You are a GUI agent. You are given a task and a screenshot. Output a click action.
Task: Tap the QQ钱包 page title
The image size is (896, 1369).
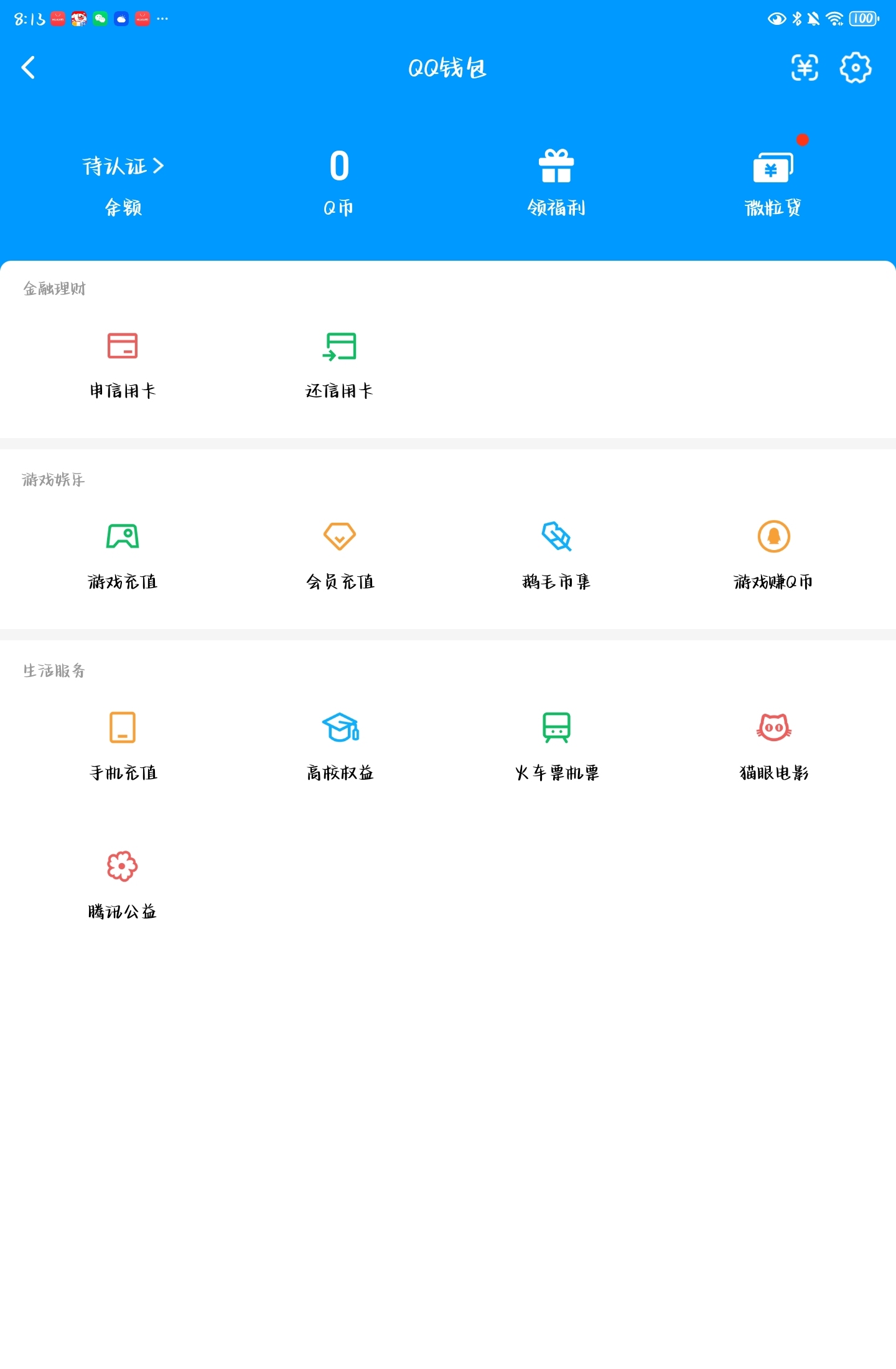[x=447, y=68]
